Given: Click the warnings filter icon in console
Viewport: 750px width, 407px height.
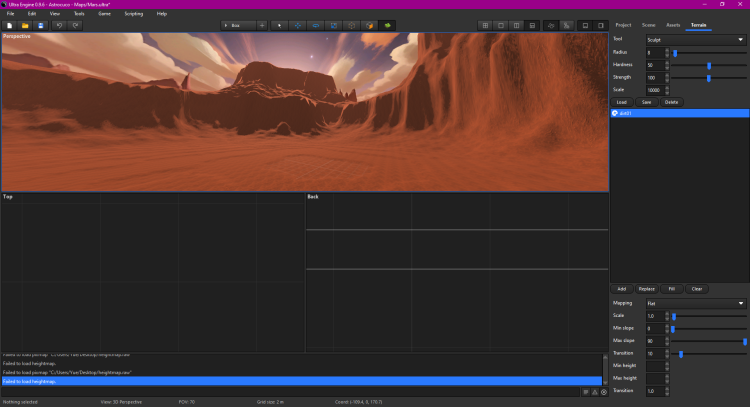Looking at the screenshot, I should click(x=595, y=392).
